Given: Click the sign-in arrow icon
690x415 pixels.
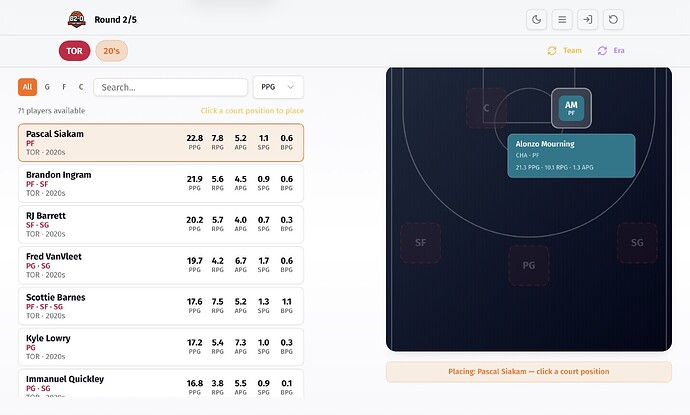Looking at the screenshot, I should coord(587,20).
